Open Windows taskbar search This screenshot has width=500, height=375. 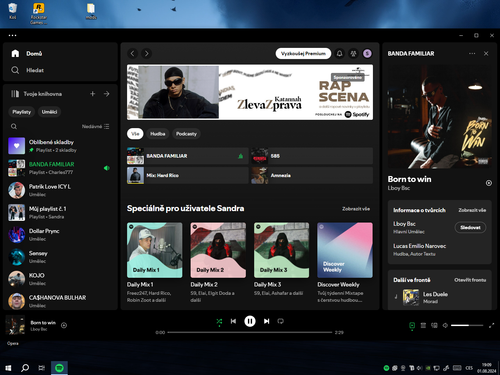[x=25, y=368]
